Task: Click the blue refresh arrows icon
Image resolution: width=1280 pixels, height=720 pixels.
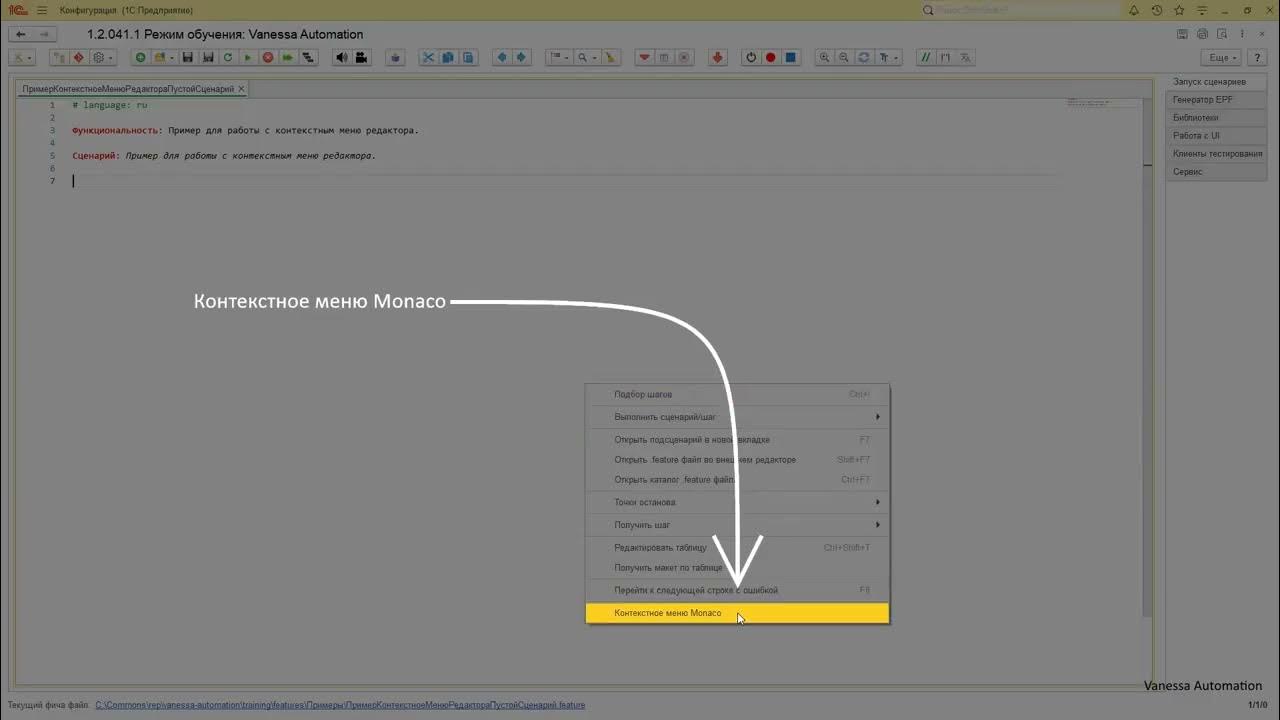Action: click(x=864, y=57)
